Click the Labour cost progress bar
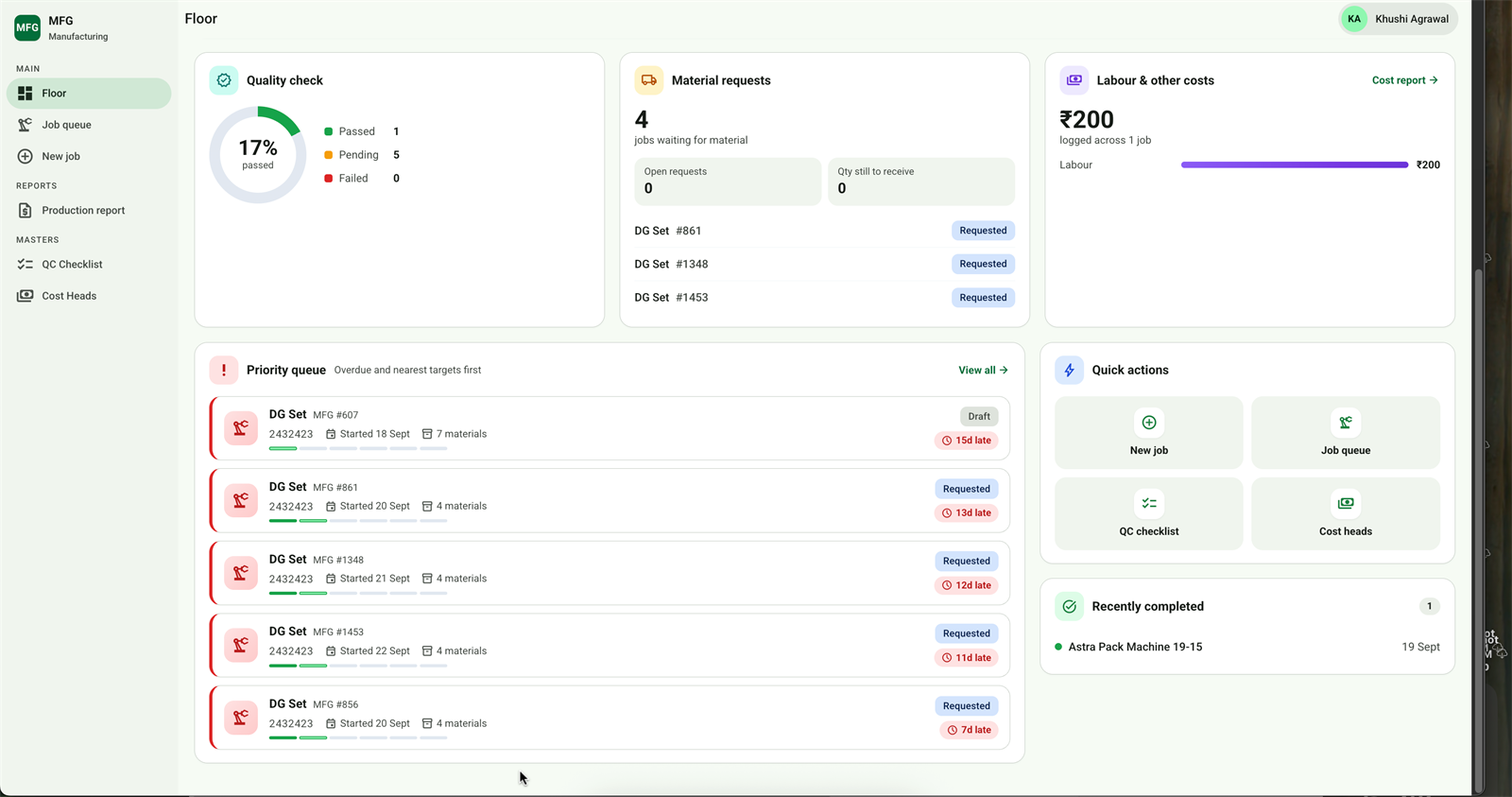1512x797 pixels. [1295, 165]
